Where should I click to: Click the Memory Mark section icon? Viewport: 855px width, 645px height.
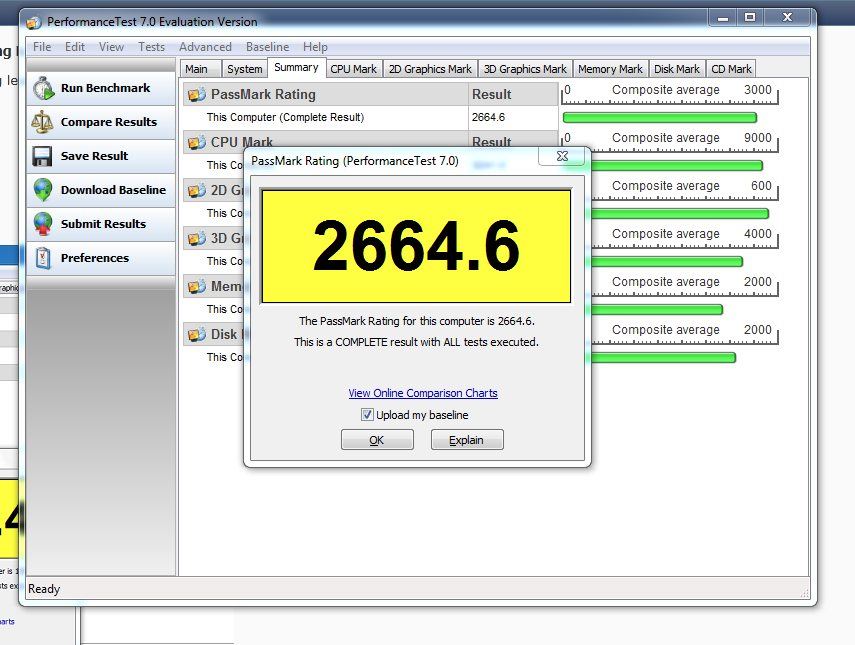[x=197, y=287]
